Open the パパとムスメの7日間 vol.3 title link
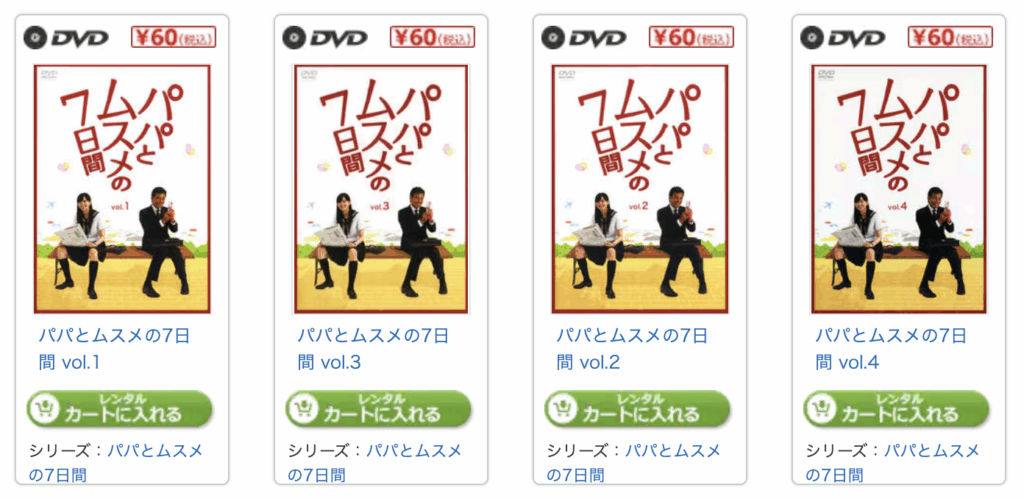 pyautogui.click(x=373, y=349)
